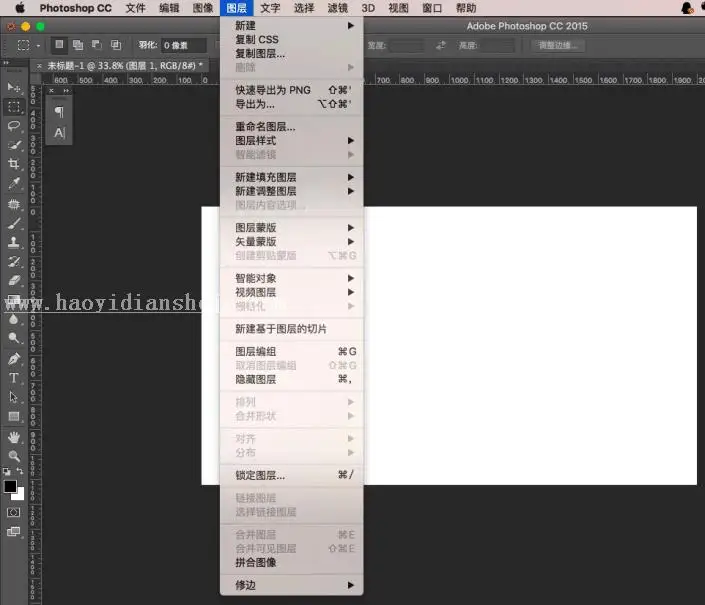Enable Intersect with Selection mode
The image size is (705, 605).
116,44
